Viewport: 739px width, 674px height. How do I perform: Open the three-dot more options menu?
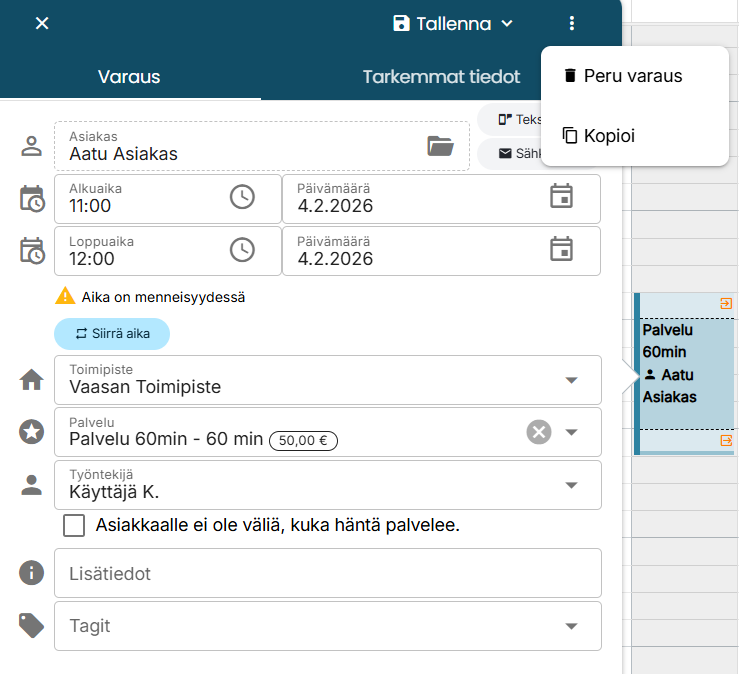click(x=571, y=23)
